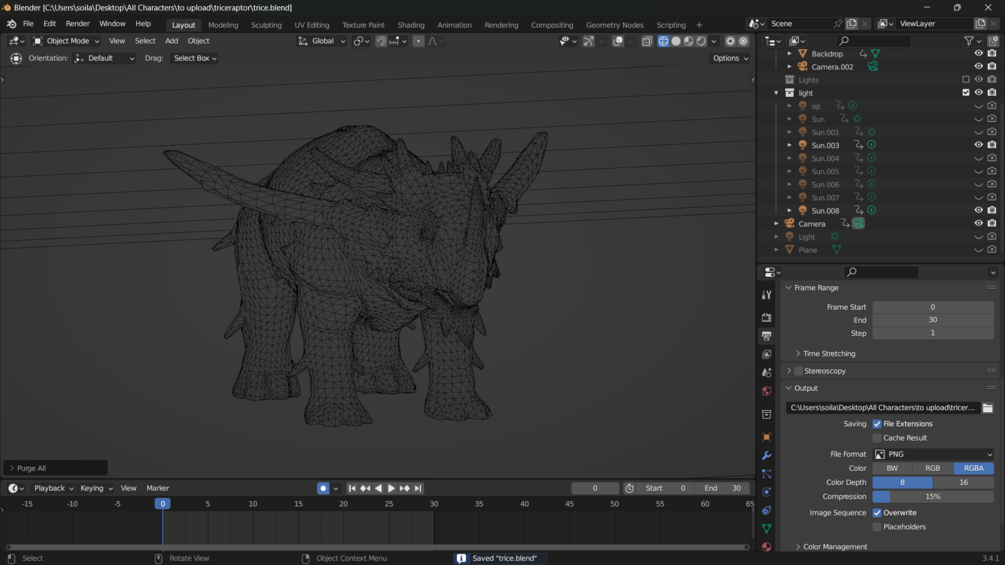Viewport: 1005px width, 565px height.
Task: Open the Modifier properties wrench icon
Action: 767,455
